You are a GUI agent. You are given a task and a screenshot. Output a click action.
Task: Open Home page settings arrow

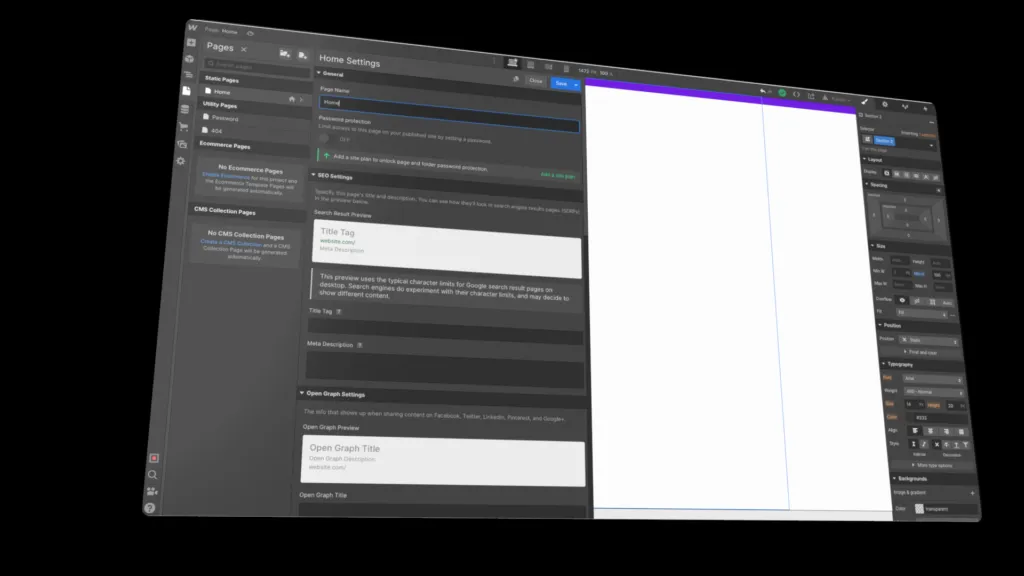[x=301, y=100]
